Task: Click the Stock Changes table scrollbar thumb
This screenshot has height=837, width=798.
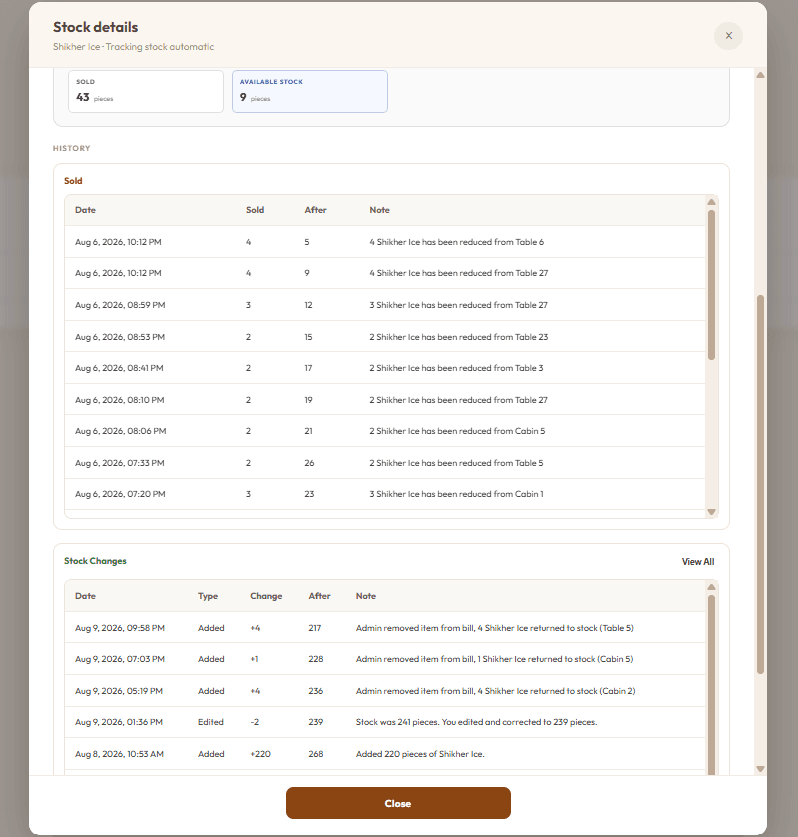Action: click(x=711, y=685)
